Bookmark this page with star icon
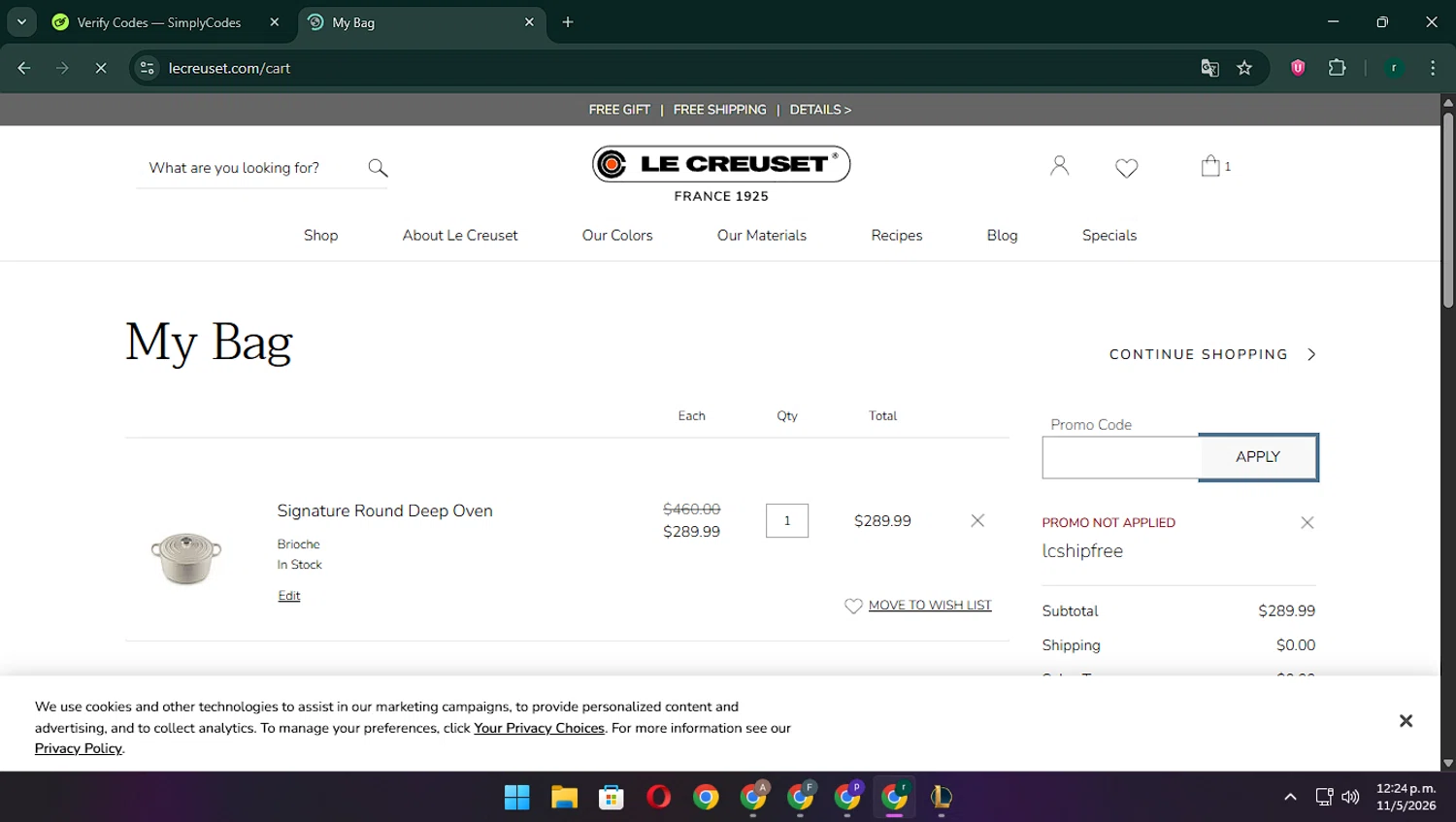The width and height of the screenshot is (1456, 822). coord(1244,68)
